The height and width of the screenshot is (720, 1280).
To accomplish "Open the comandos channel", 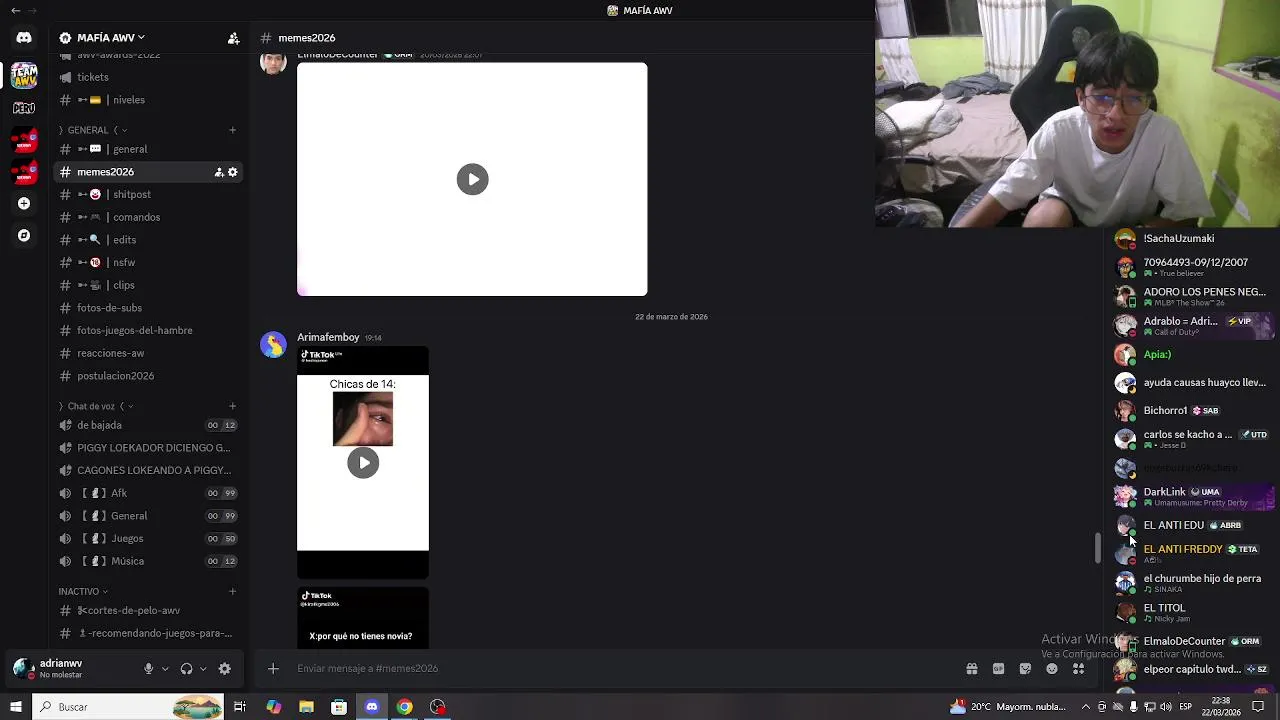I will pos(148,217).
